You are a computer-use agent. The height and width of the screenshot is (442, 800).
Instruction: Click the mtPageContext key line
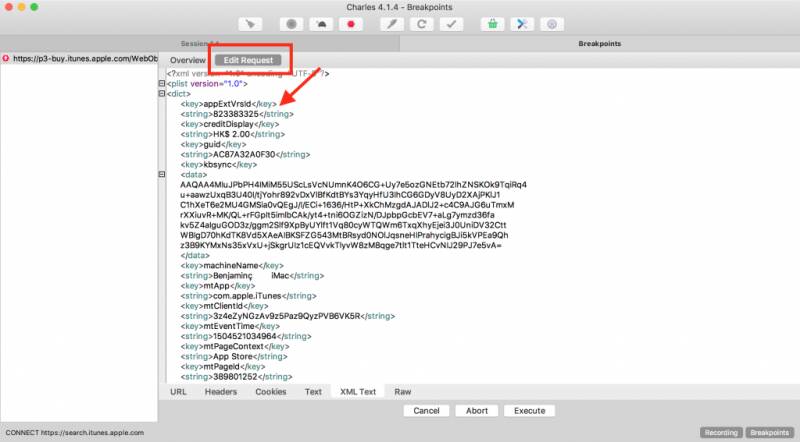click(235, 347)
